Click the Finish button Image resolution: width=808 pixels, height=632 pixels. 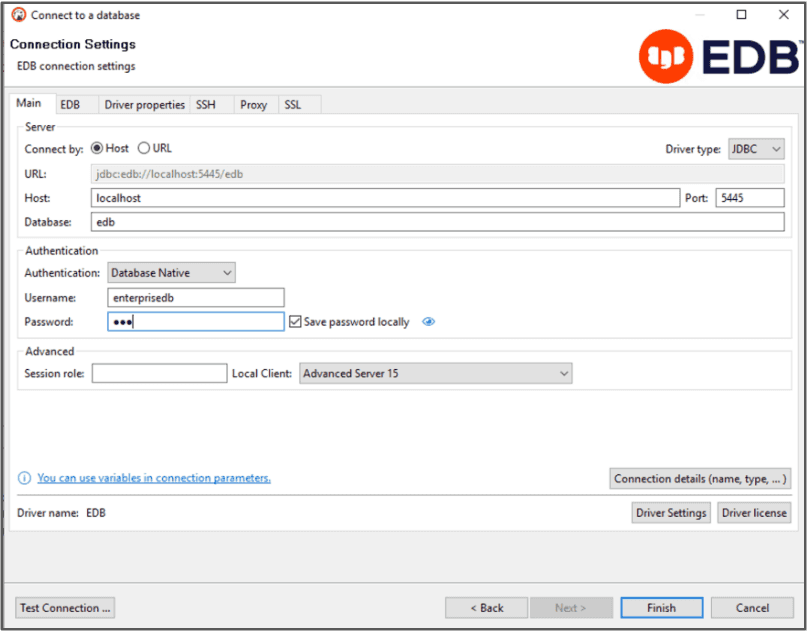coord(661,607)
